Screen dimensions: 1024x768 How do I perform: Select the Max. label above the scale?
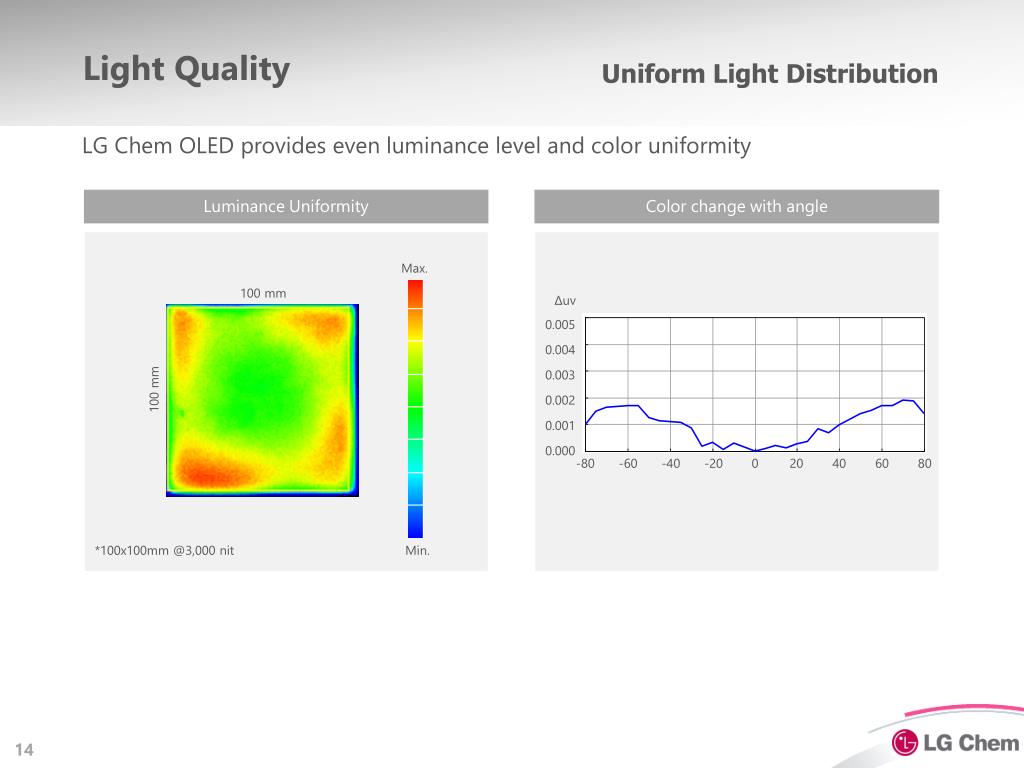(x=414, y=268)
